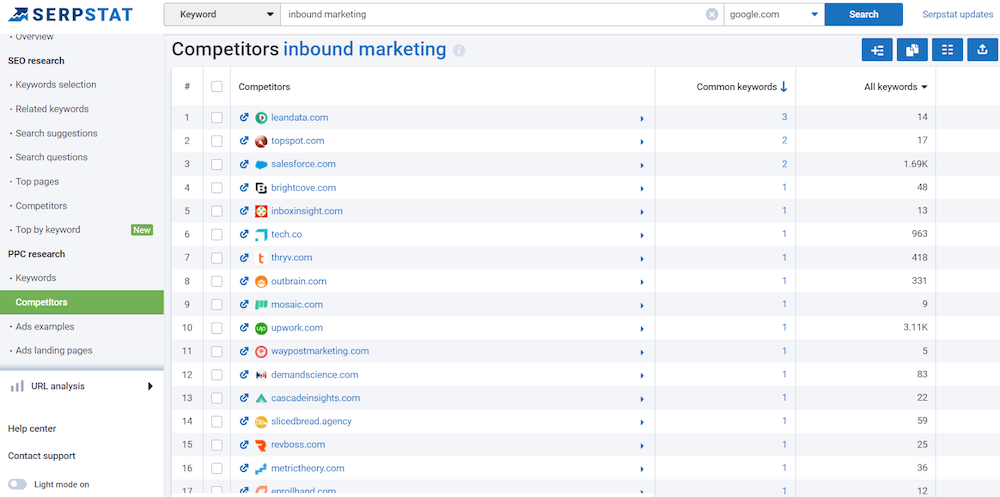Click the inbound marketing search input field
Image resolution: width=1000 pixels, height=497 pixels.
(x=490, y=15)
